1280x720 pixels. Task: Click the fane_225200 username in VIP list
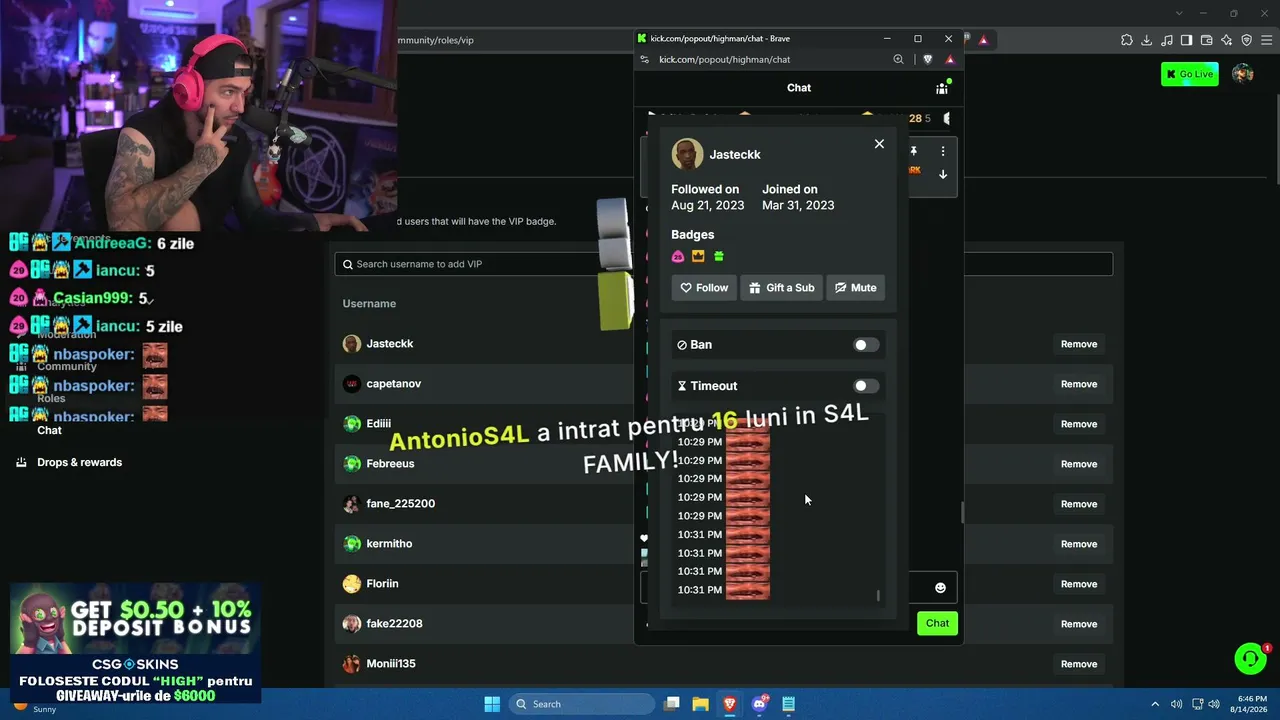tap(401, 504)
